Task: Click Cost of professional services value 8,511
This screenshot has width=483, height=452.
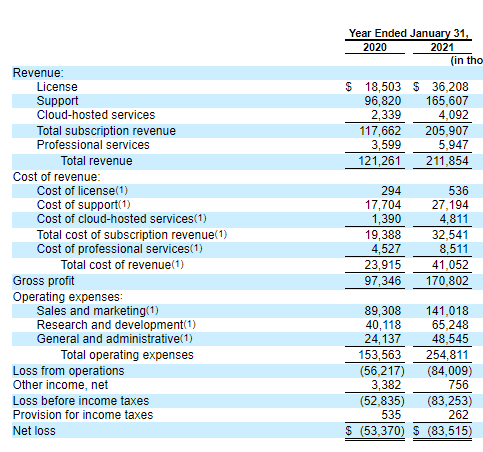Action: pos(453,249)
